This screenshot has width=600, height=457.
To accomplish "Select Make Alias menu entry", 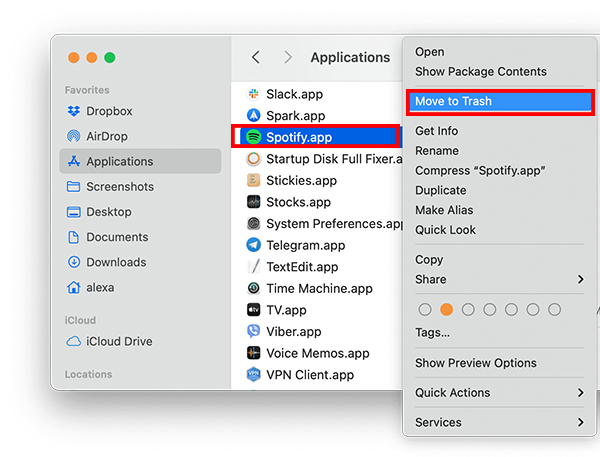I will pos(444,210).
